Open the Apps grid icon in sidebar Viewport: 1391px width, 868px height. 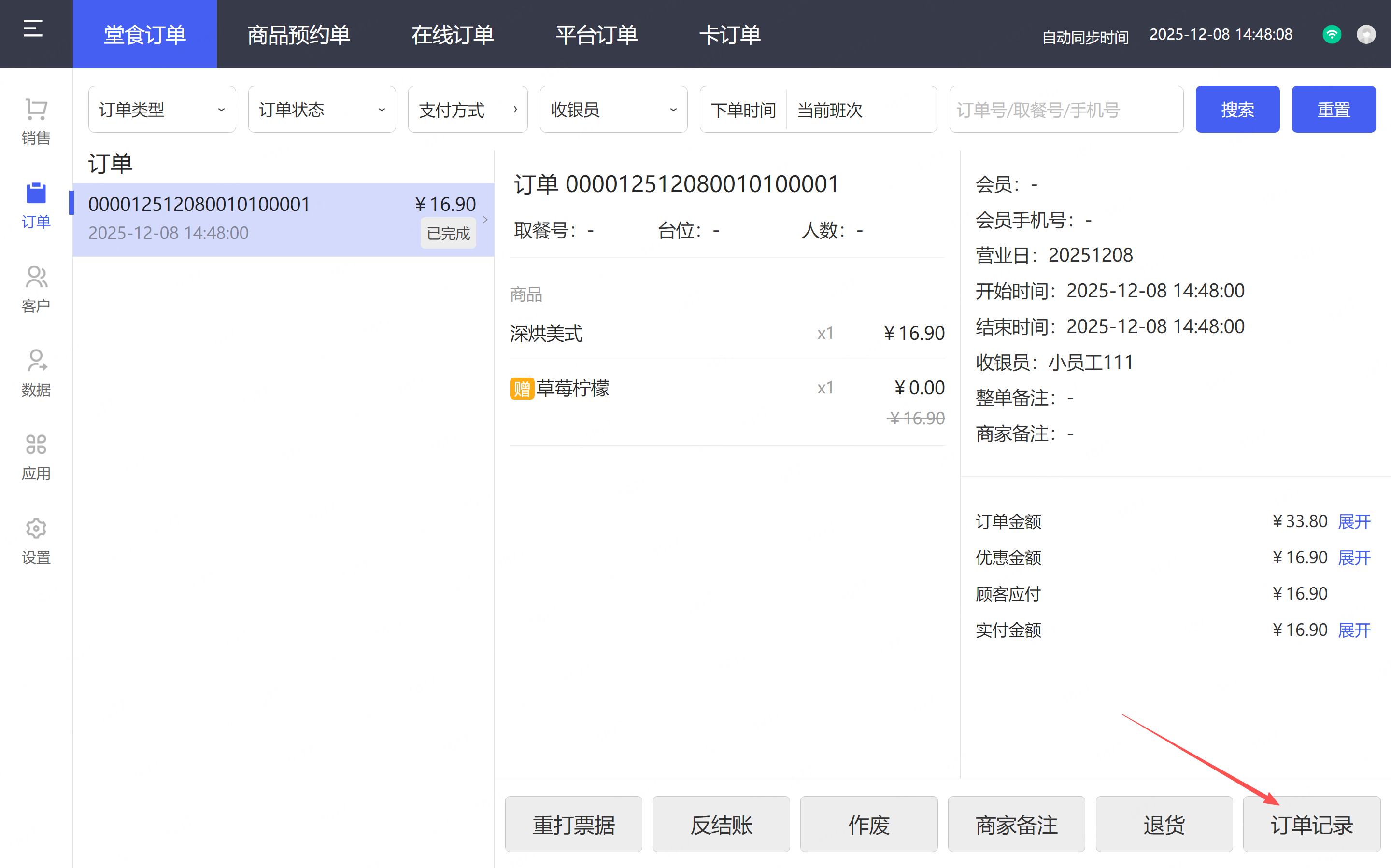point(36,445)
